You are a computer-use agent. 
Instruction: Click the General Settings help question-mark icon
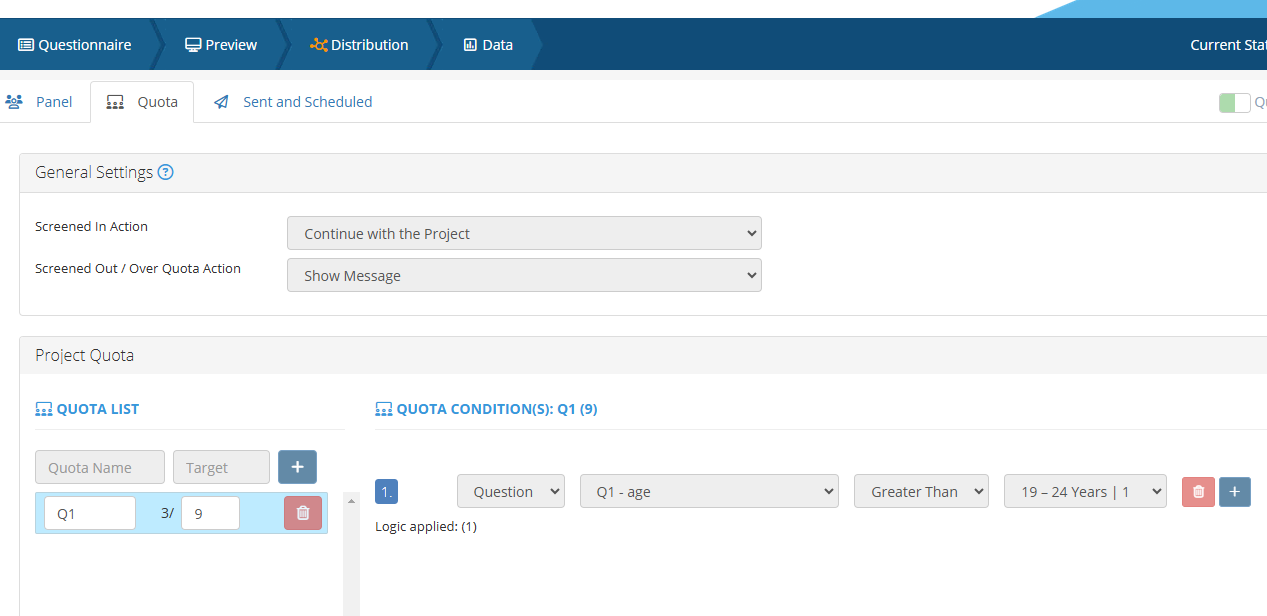166,172
